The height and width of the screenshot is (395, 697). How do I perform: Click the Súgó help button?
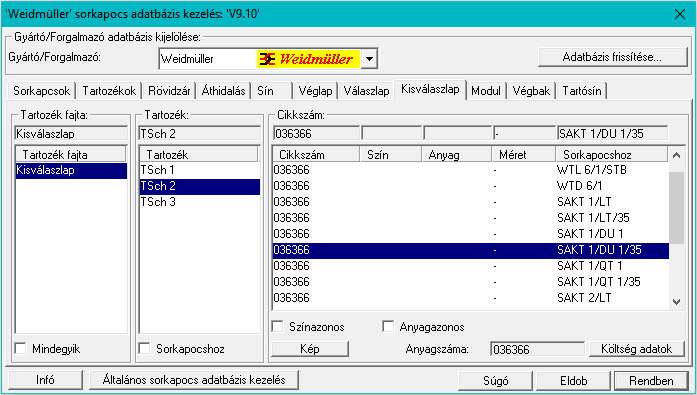pos(496,381)
